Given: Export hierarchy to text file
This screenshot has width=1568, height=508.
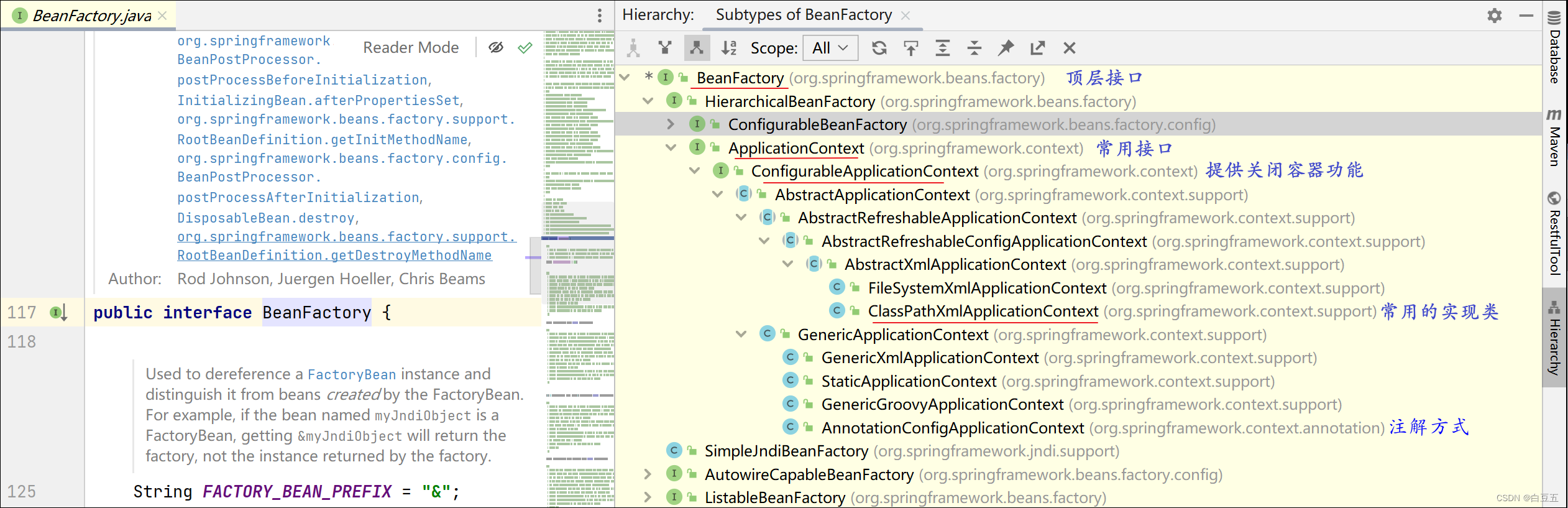Looking at the screenshot, I should (x=1037, y=48).
